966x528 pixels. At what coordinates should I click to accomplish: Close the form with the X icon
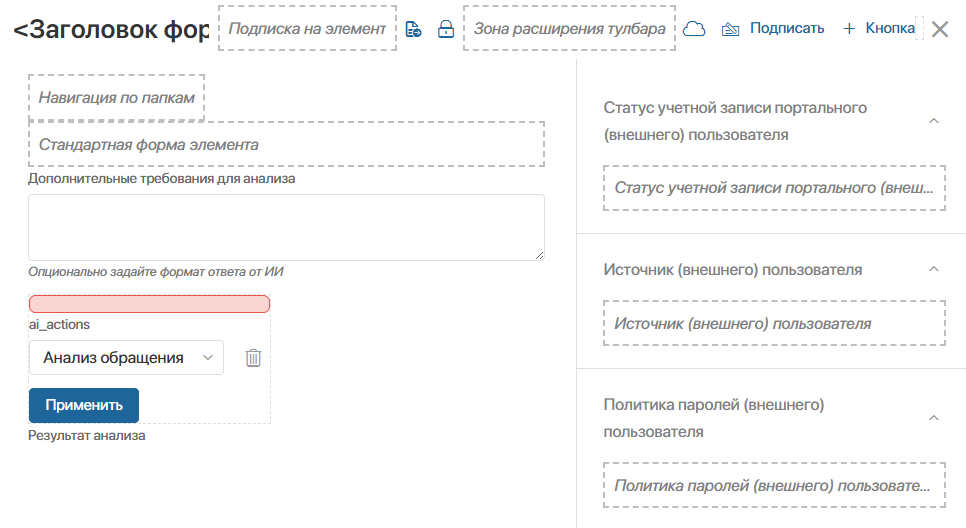coord(940,29)
